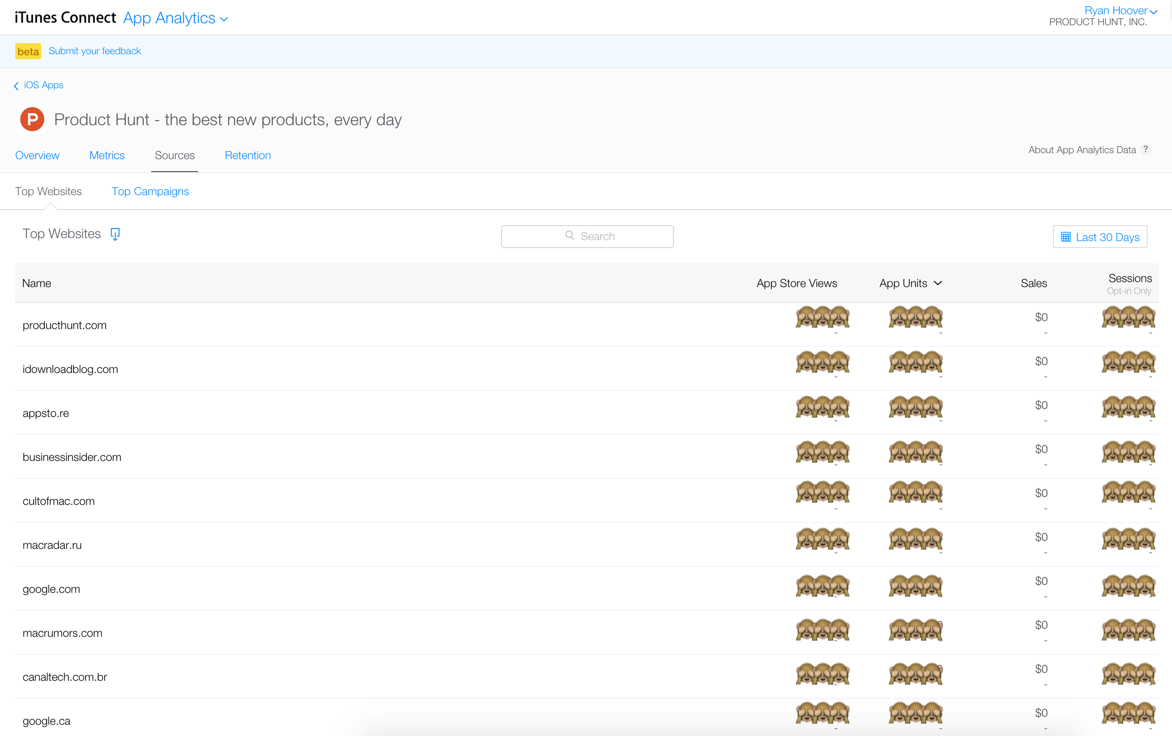Viewport: 1172px width, 736px height.
Task: Click the Top Websites section heading
Action: click(61, 234)
